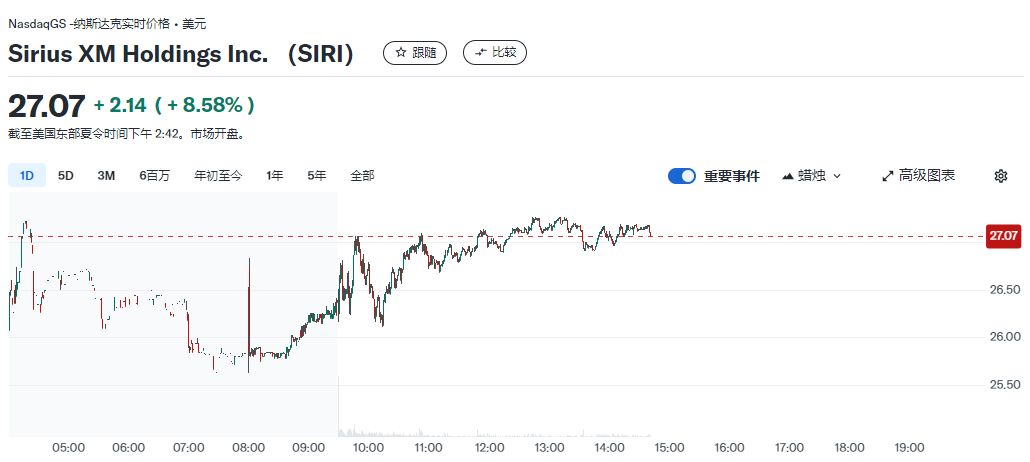Select the 年初至今 range tab
Viewport: 1030px width, 462px height.
click(x=218, y=175)
